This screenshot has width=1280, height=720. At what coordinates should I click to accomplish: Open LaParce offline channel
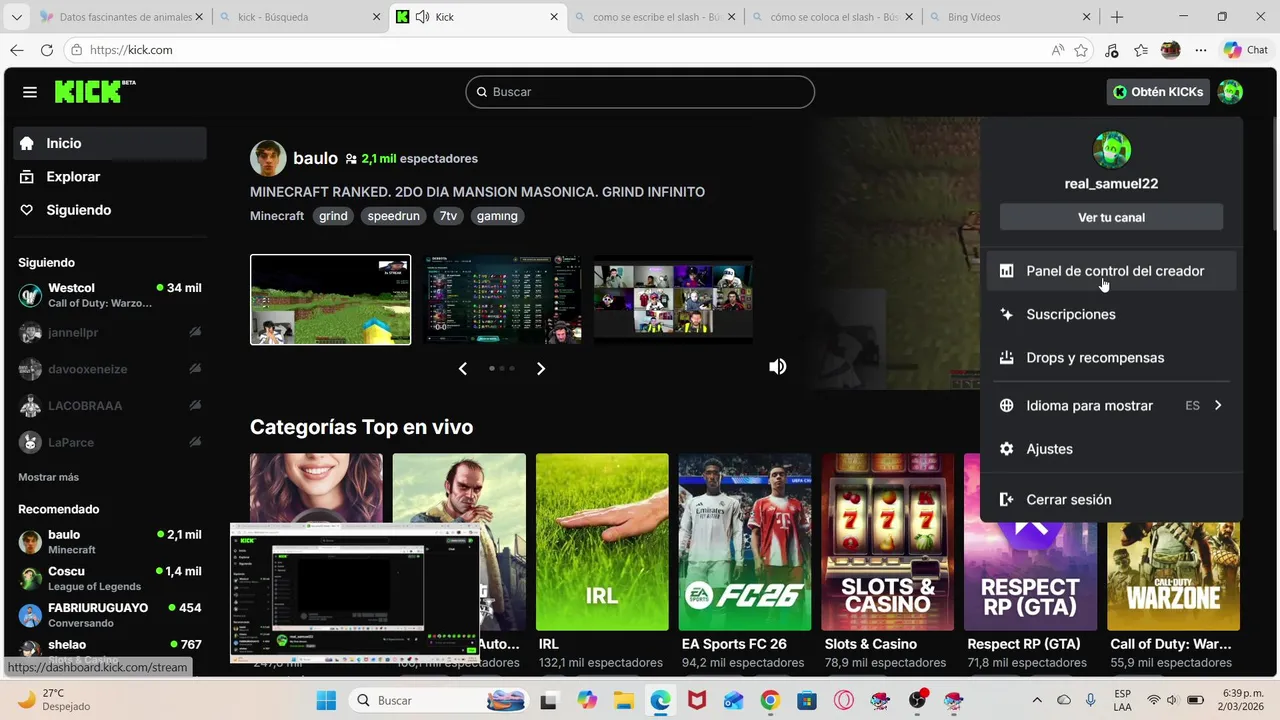click(x=110, y=442)
